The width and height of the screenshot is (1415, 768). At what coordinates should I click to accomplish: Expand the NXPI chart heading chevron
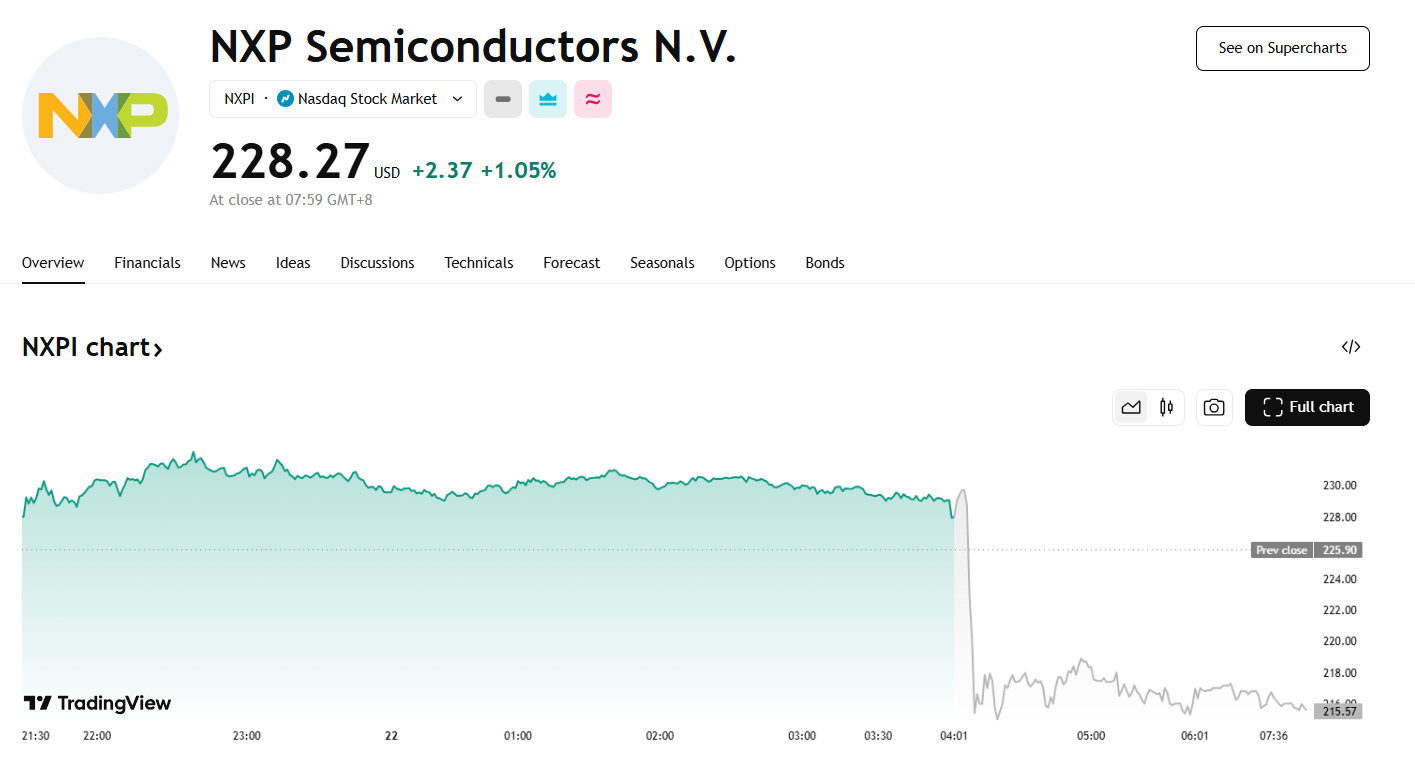pyautogui.click(x=158, y=349)
